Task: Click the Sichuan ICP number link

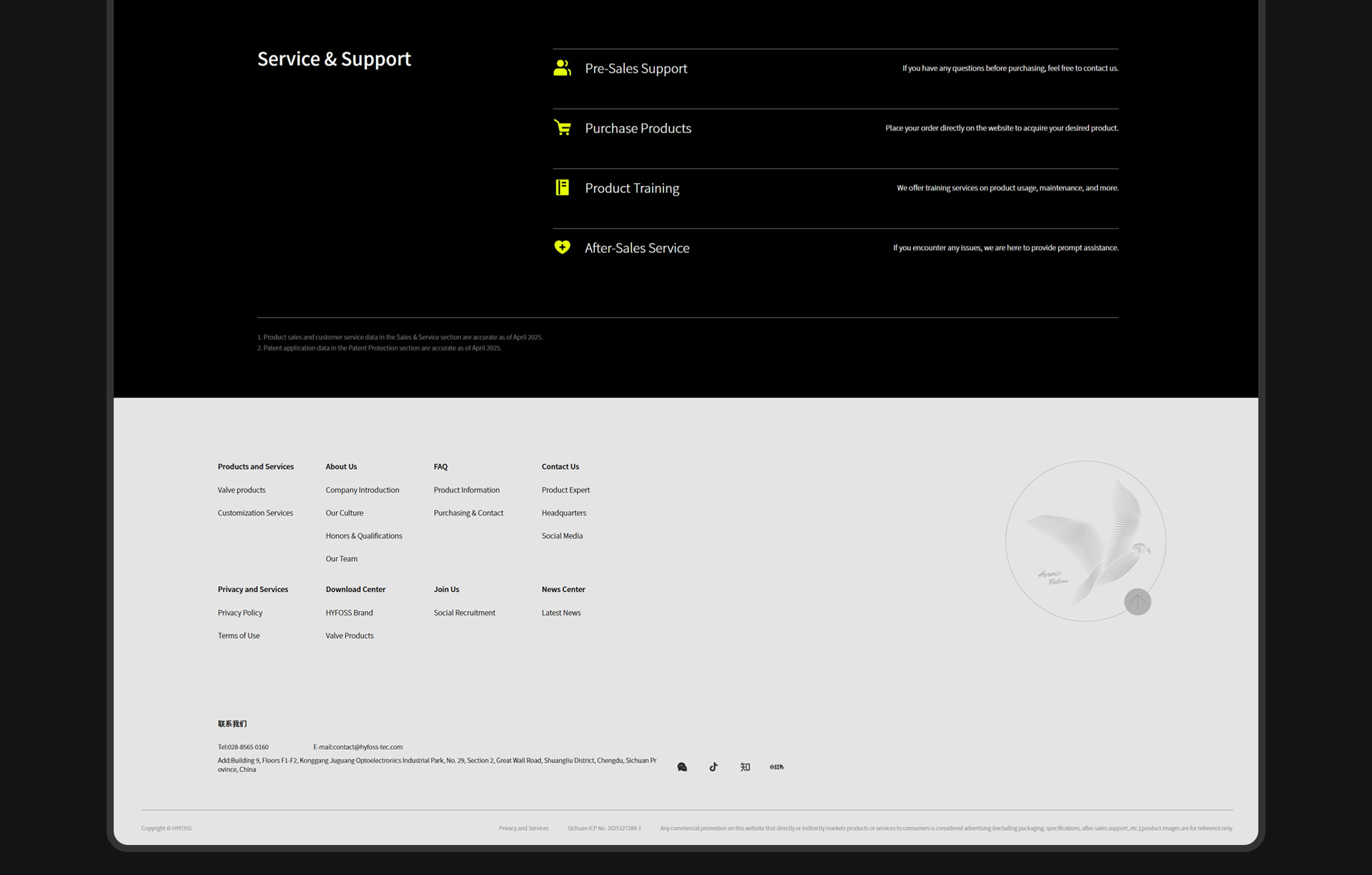Action: coord(604,829)
